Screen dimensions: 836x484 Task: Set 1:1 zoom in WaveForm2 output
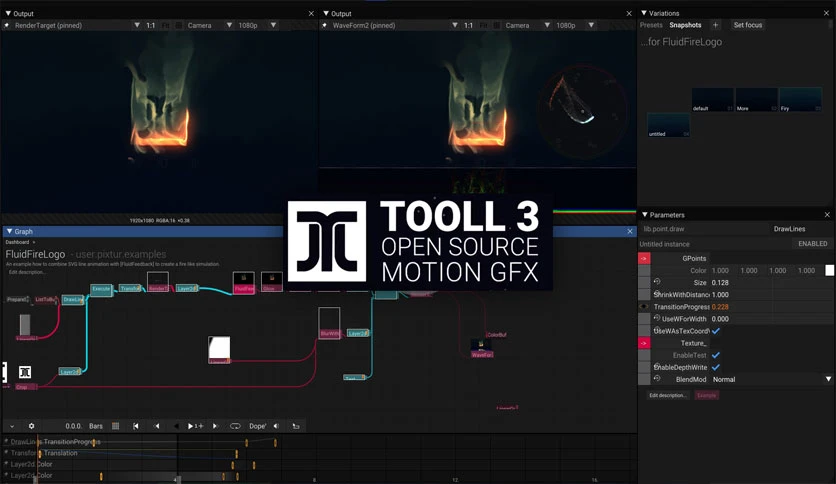469,25
